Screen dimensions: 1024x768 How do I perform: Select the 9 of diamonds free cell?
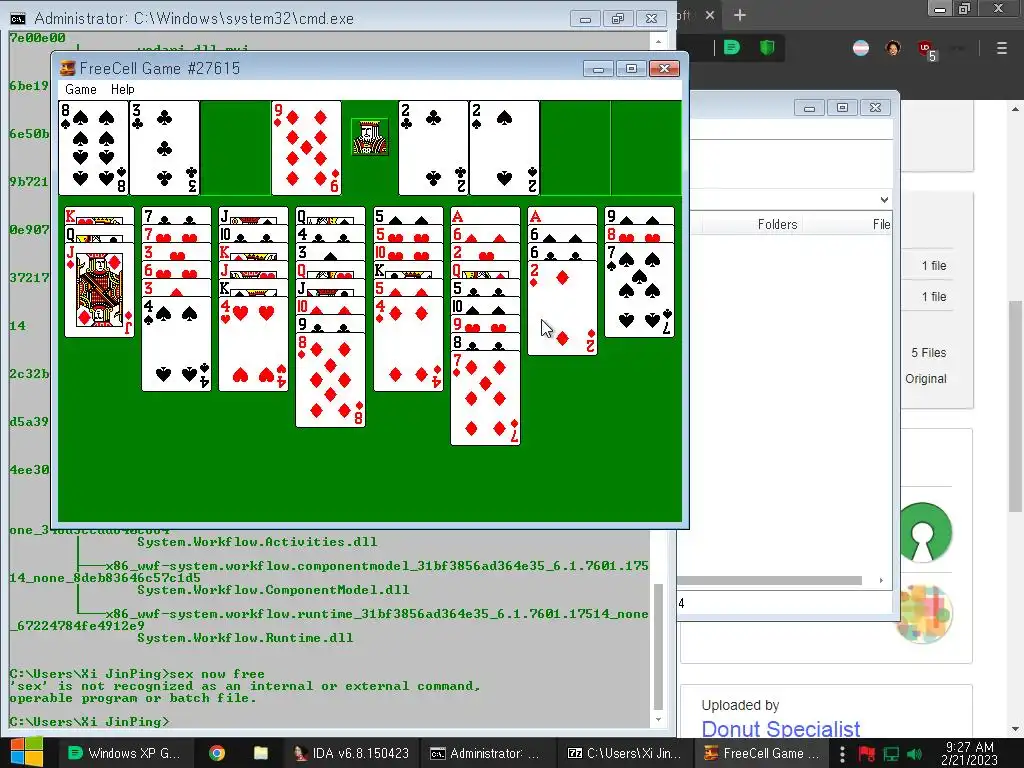click(306, 148)
